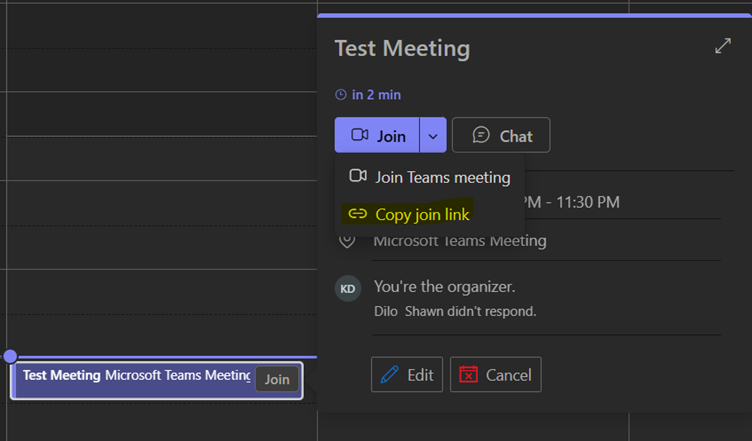This screenshot has height=441, width=752.
Task: Click the location pin icon
Action: pos(347,241)
